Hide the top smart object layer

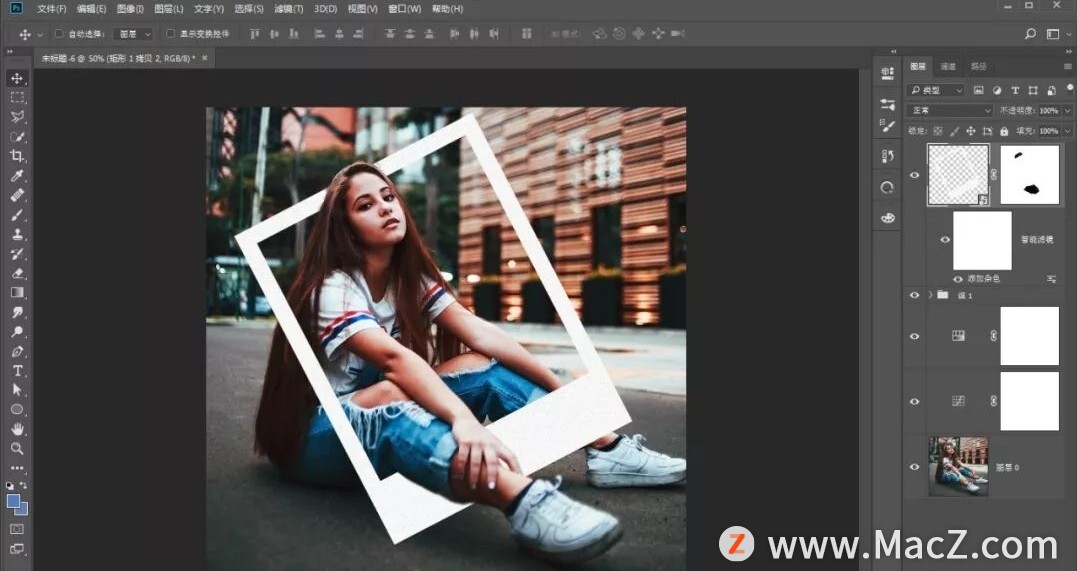pyautogui.click(x=914, y=175)
